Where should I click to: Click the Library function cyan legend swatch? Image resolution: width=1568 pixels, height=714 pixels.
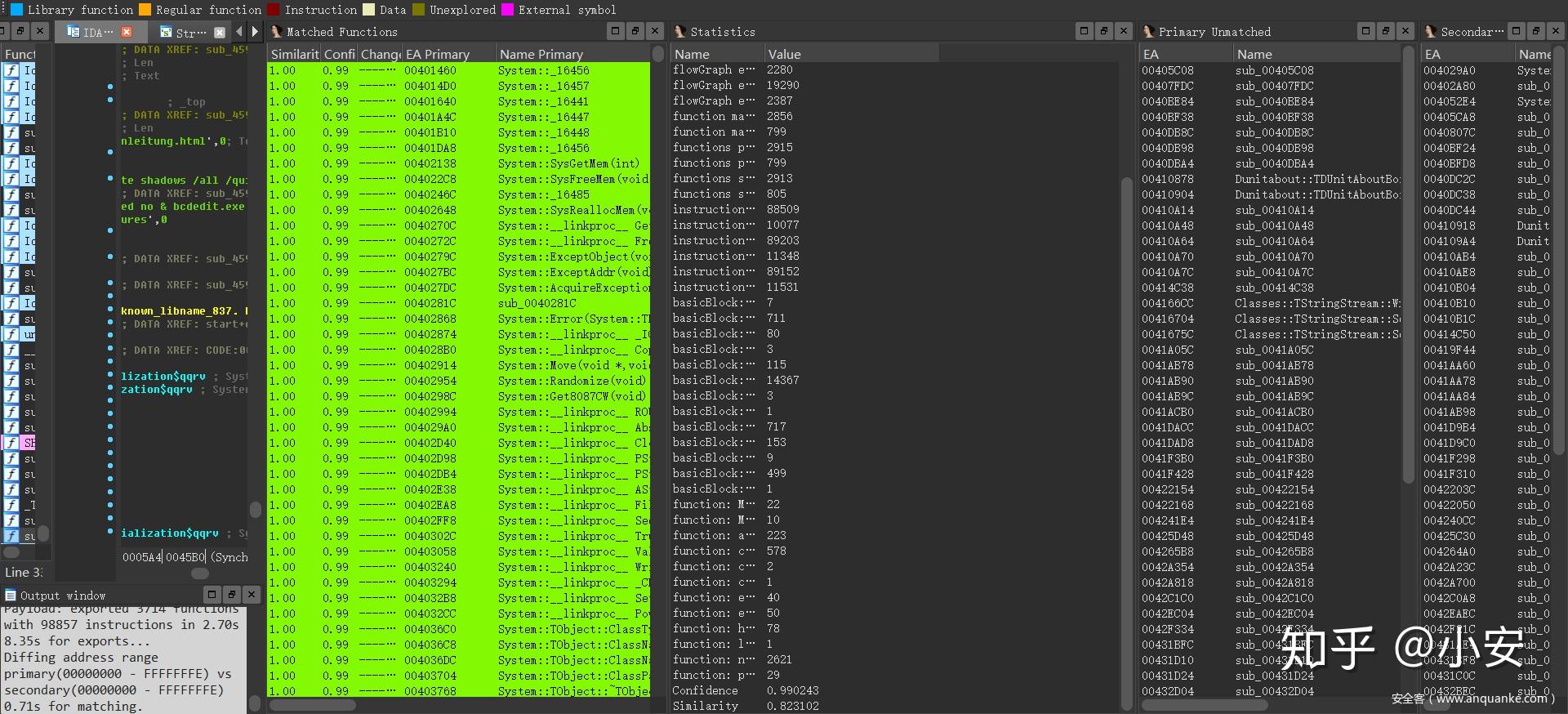click(x=16, y=10)
